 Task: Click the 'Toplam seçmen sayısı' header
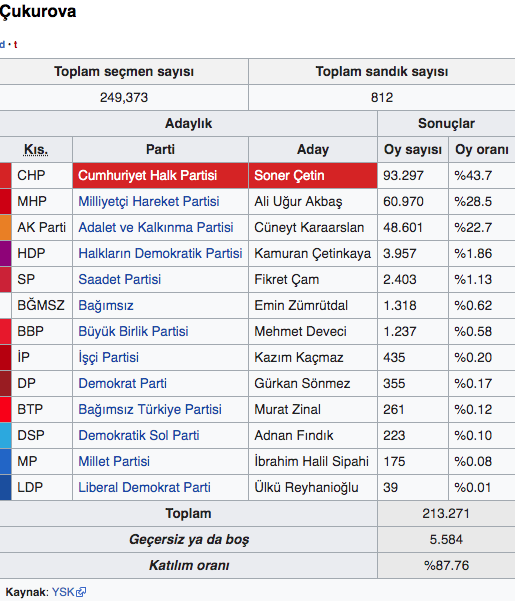(x=124, y=72)
